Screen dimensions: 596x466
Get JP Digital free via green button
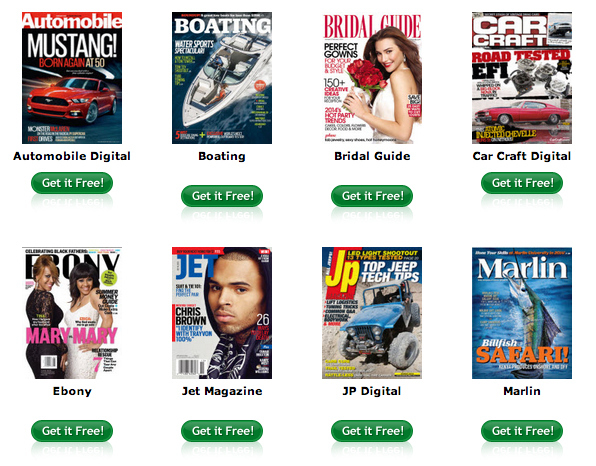pyautogui.click(x=372, y=431)
